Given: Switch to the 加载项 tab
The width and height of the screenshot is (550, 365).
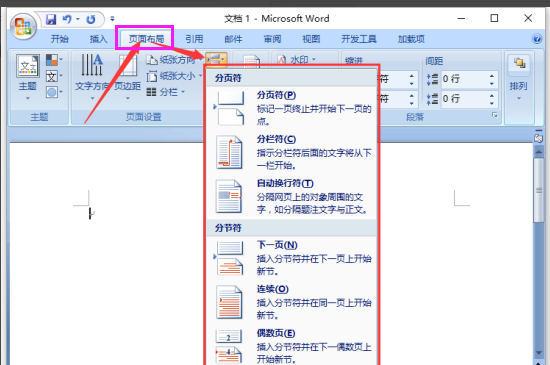Looking at the screenshot, I should pos(411,39).
